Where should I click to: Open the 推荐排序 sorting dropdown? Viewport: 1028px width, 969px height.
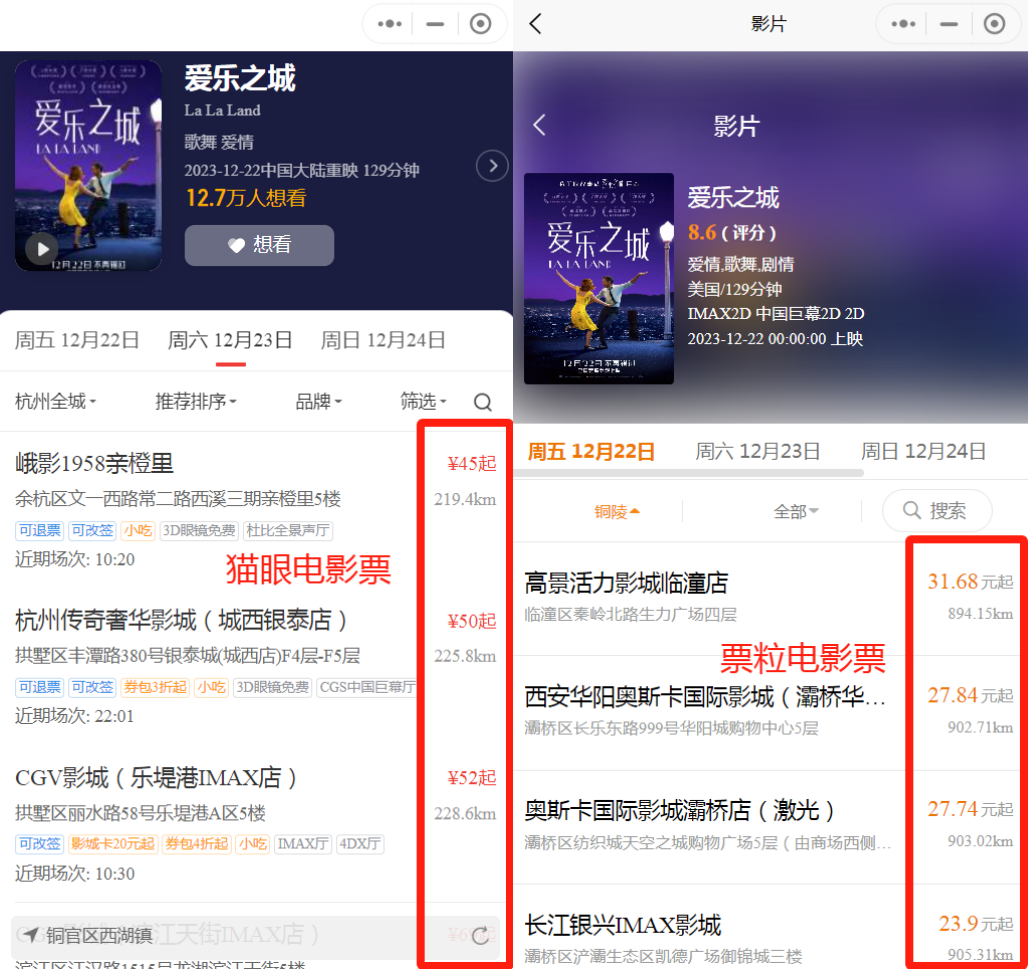(x=196, y=402)
